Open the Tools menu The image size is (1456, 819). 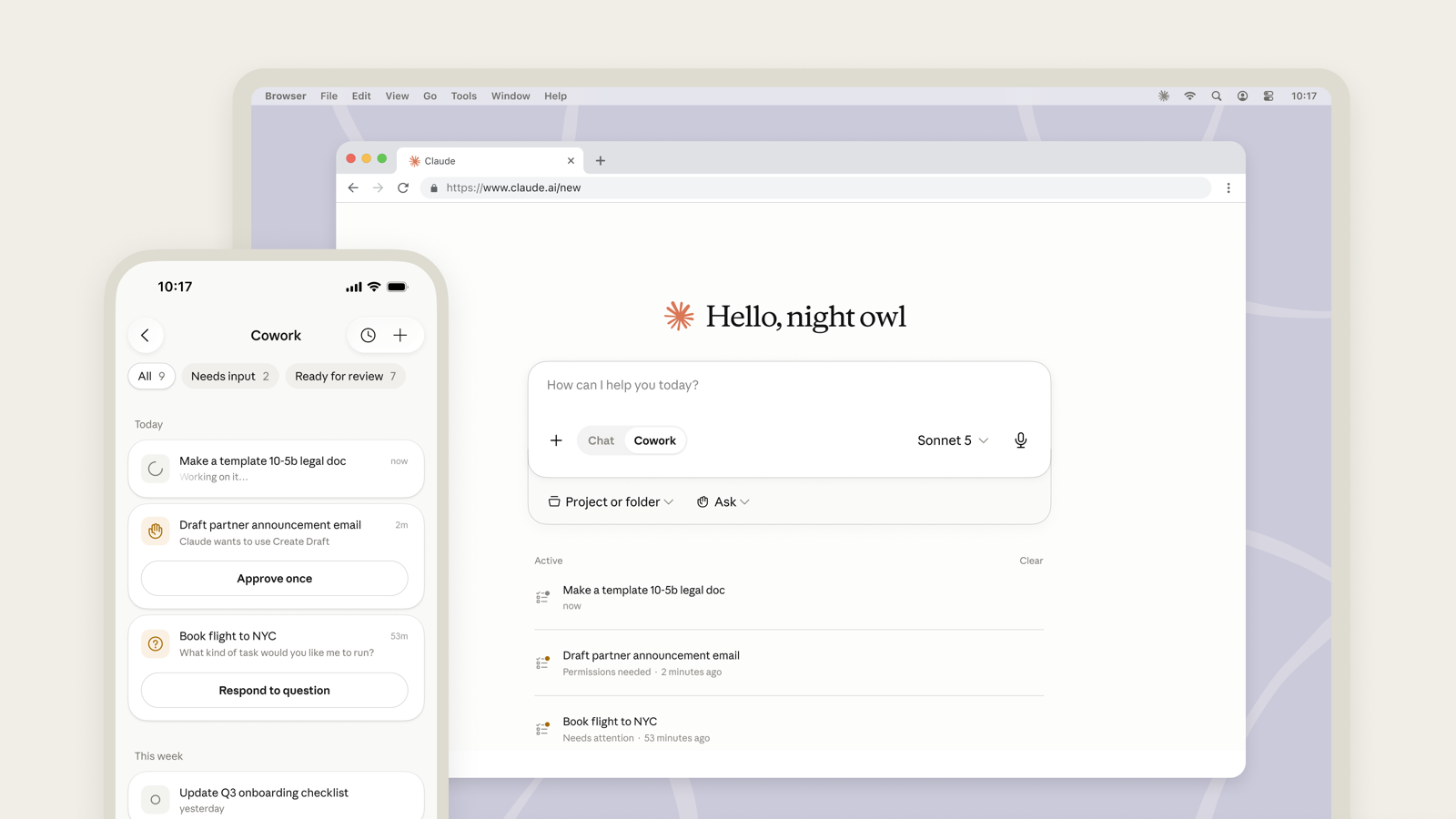(464, 96)
